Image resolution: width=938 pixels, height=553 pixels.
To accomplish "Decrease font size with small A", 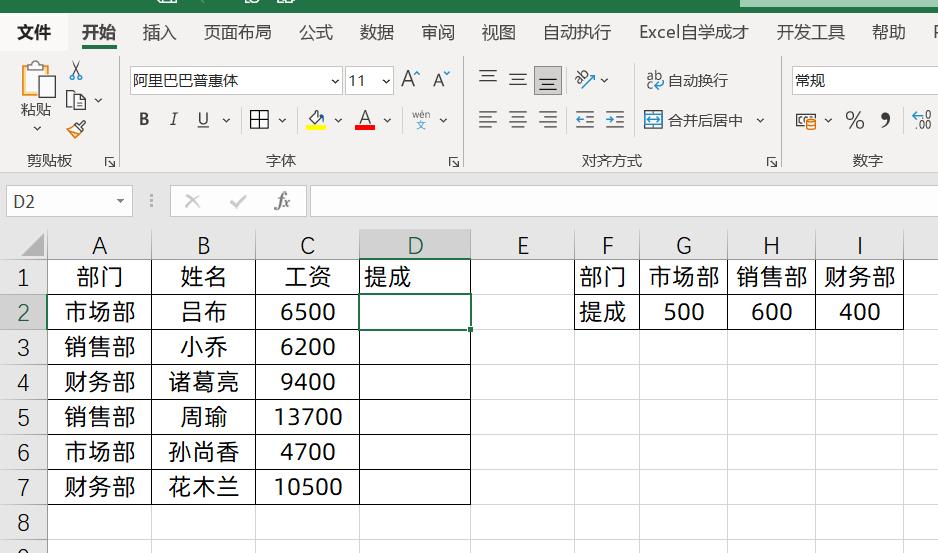I will pyautogui.click(x=441, y=80).
